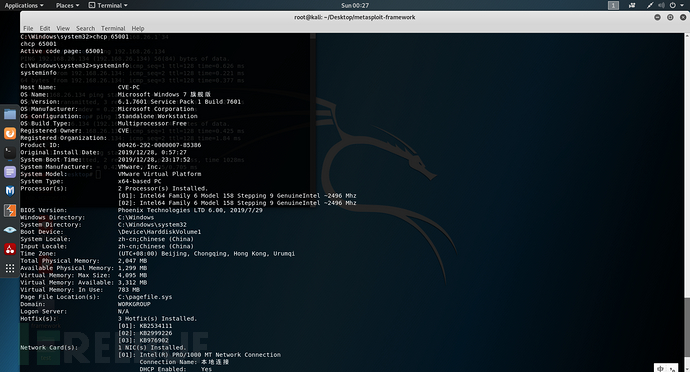Launch Burp Suite from the dock
The height and width of the screenshot is (372, 690).
click(x=10, y=210)
